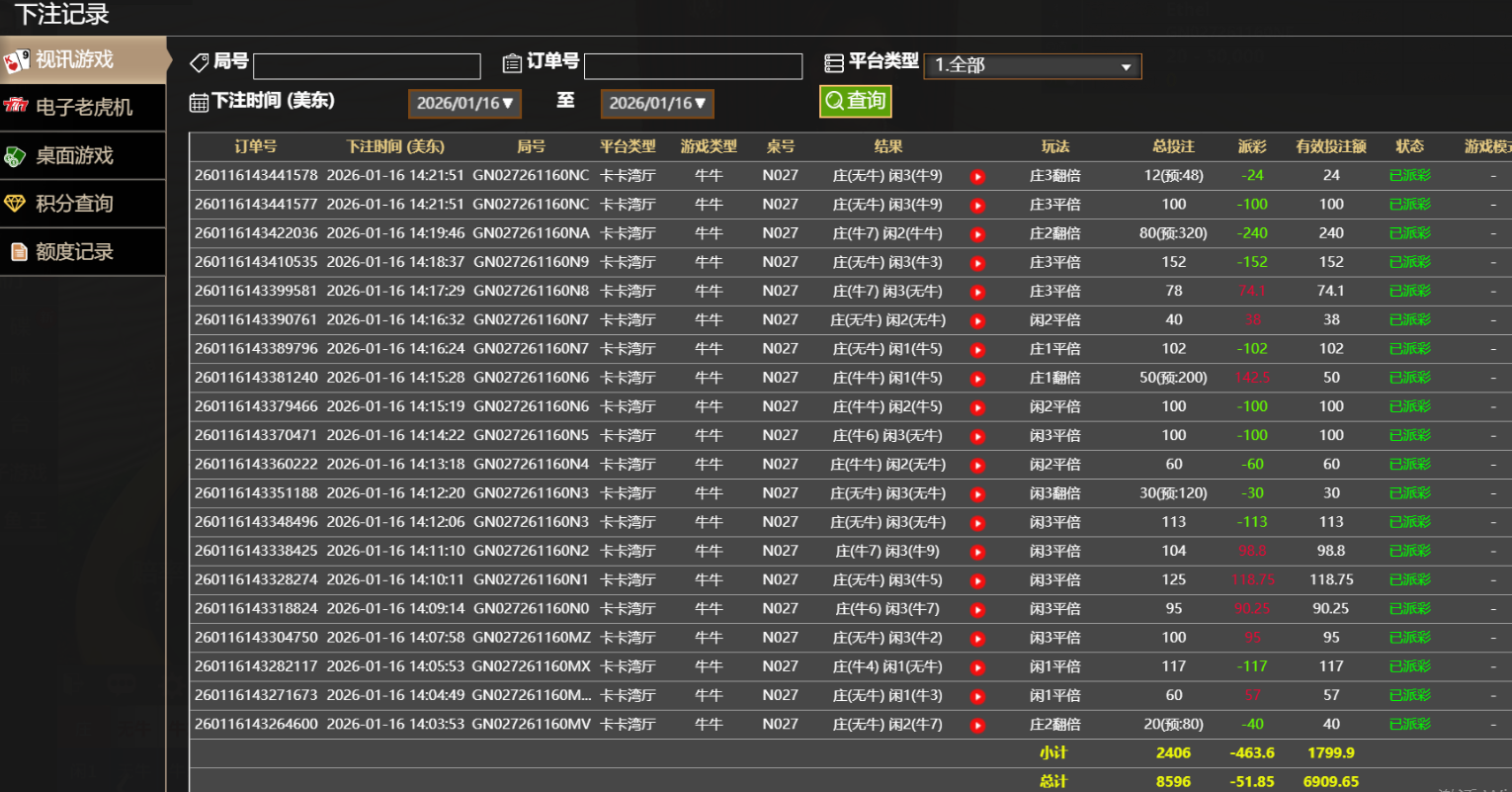Viewport: 1512px width, 792px height.
Task: Select the 桌面游戏 sidebar item
Action: 75,156
